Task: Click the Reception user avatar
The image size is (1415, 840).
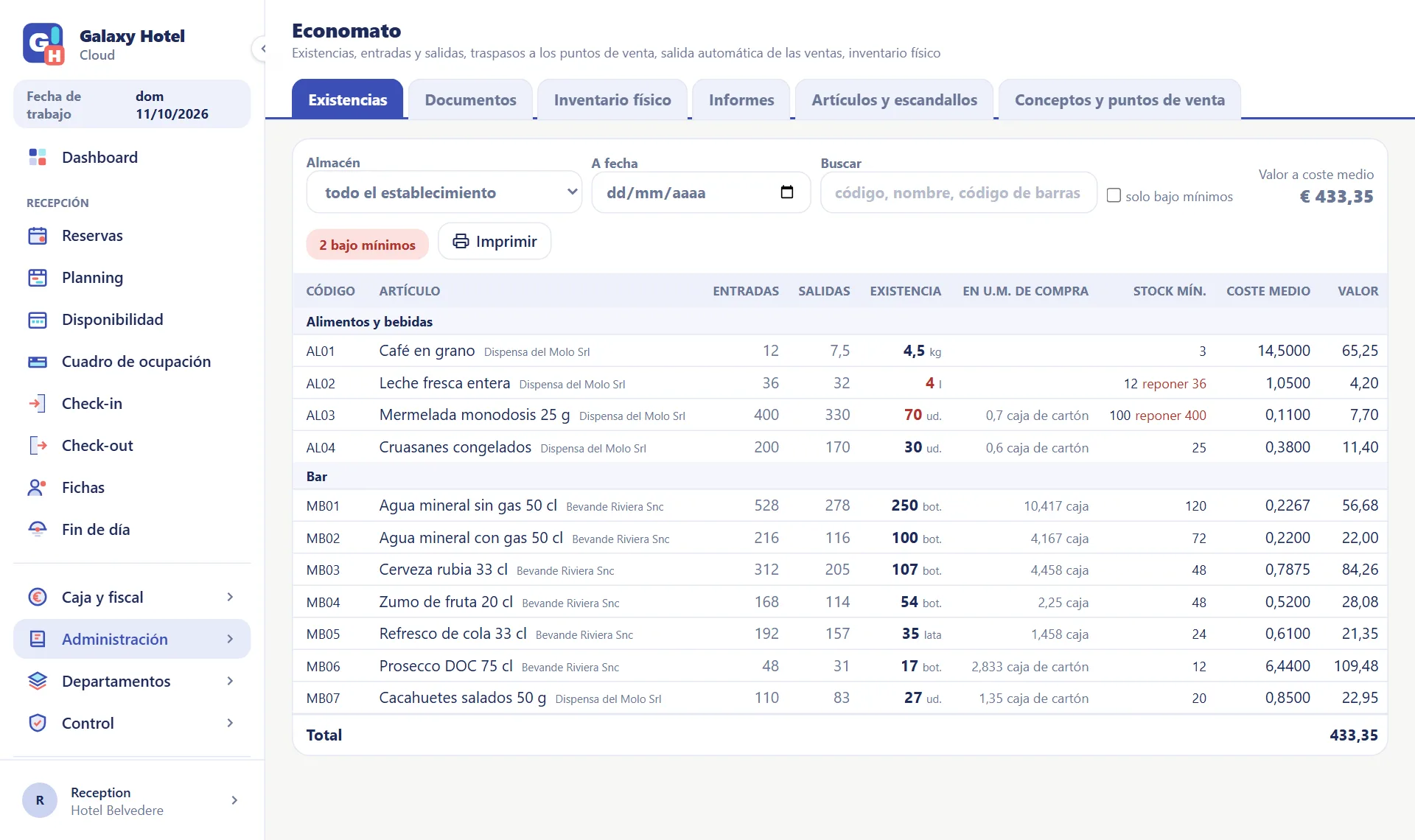Action: click(x=40, y=800)
